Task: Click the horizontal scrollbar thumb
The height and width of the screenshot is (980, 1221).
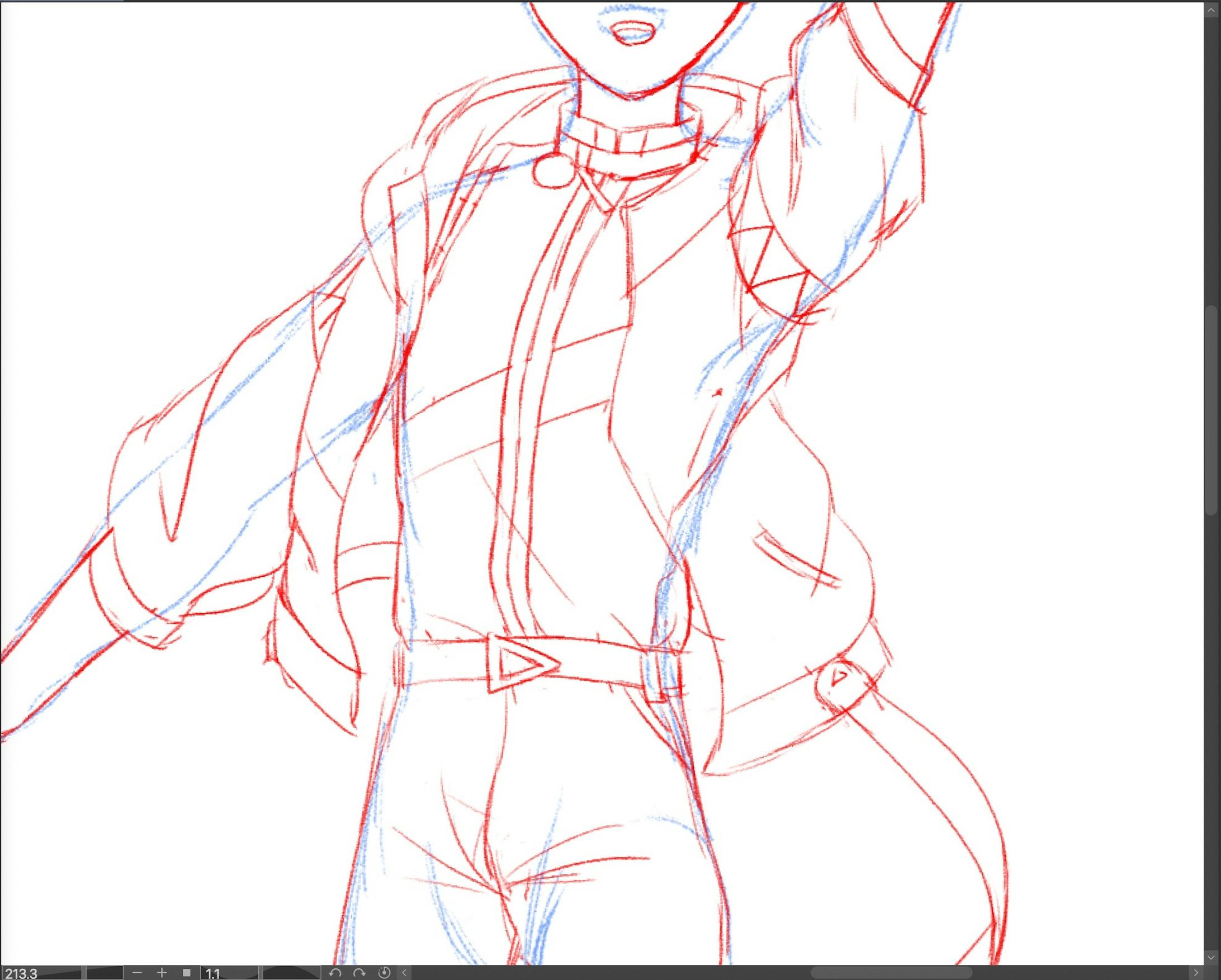Action: tap(892, 973)
